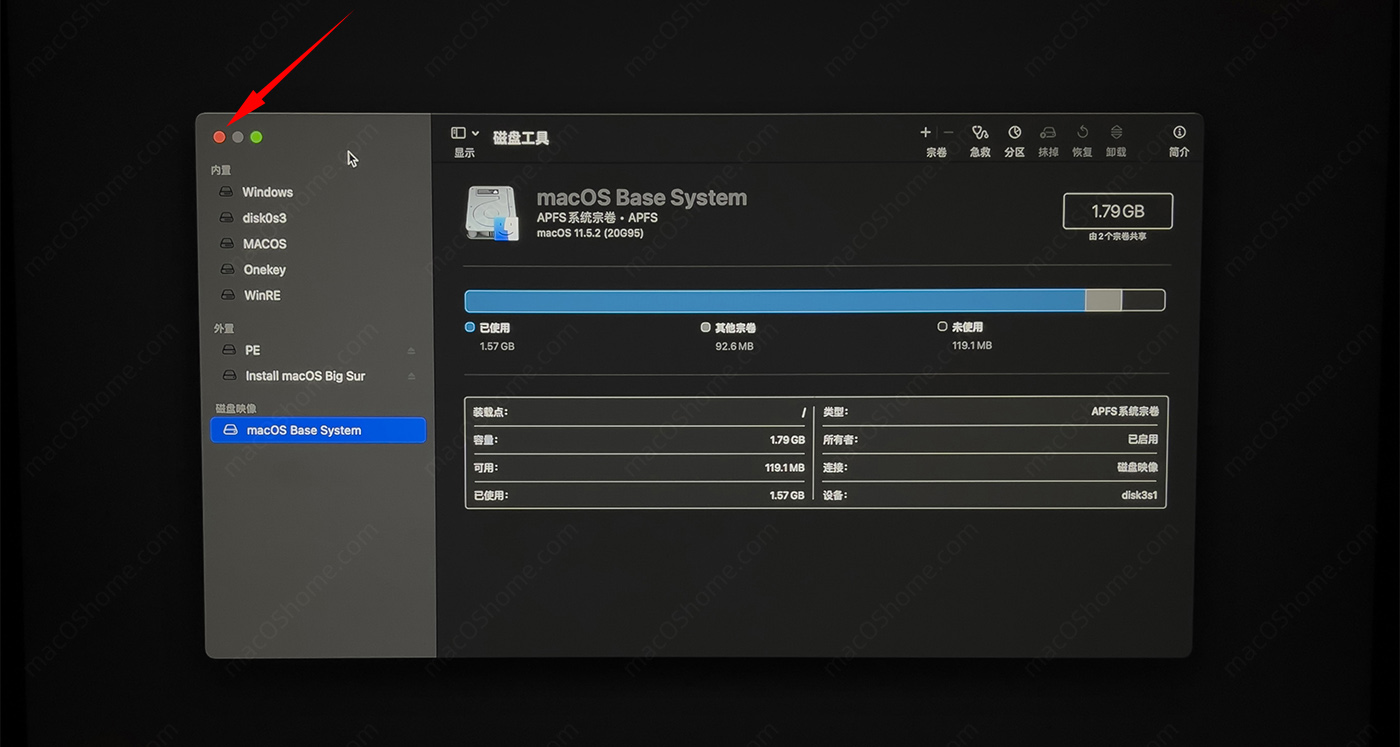Click the 卸载 unmount icon
Image resolution: width=1400 pixels, height=747 pixels.
[1116, 132]
